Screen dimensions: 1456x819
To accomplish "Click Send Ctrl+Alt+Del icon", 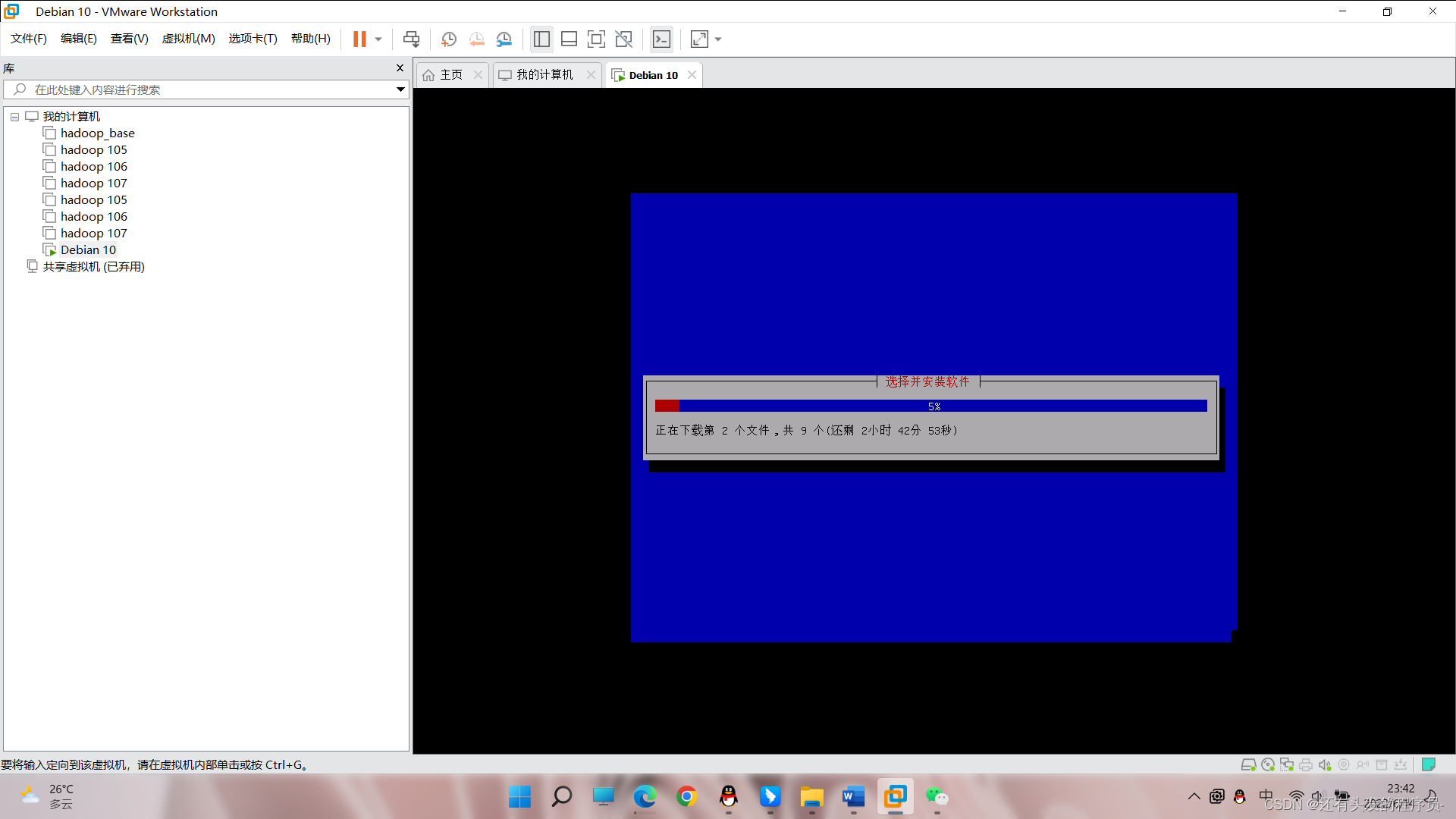I will pyautogui.click(x=411, y=39).
